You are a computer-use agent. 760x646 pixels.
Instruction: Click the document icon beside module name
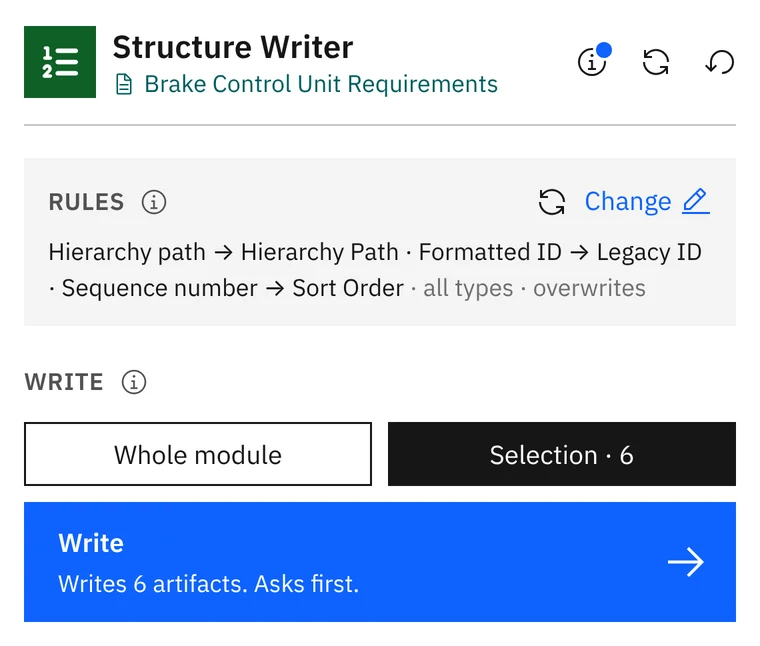(124, 84)
